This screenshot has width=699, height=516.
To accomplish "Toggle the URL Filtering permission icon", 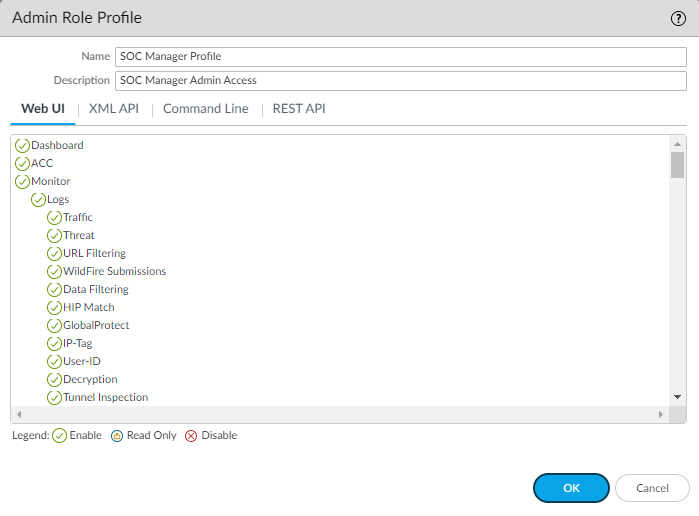I will 55,254.
